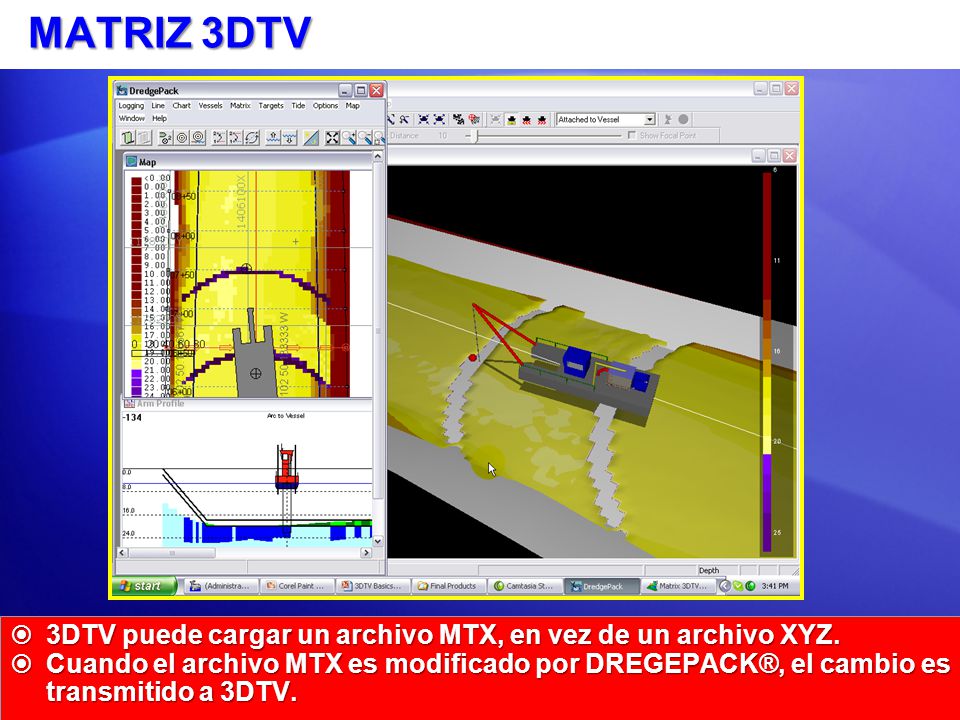Click the flag target marker toolbar icon
This screenshot has height=720, width=960.
pyautogui.click(x=165, y=137)
